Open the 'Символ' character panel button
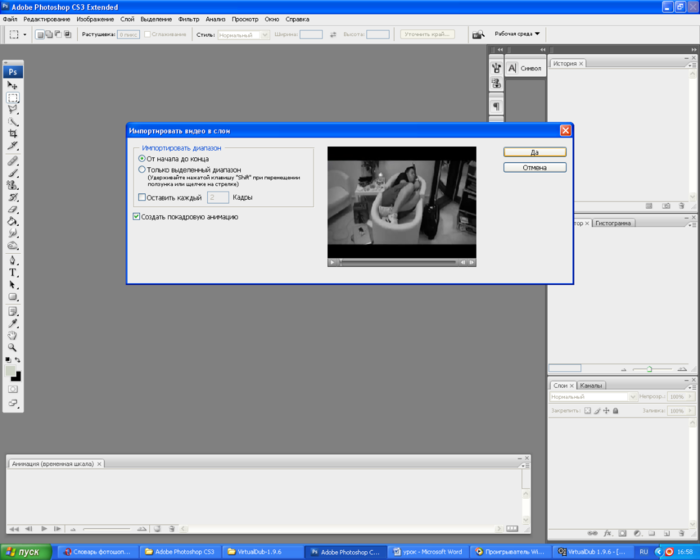 pyautogui.click(x=525, y=68)
